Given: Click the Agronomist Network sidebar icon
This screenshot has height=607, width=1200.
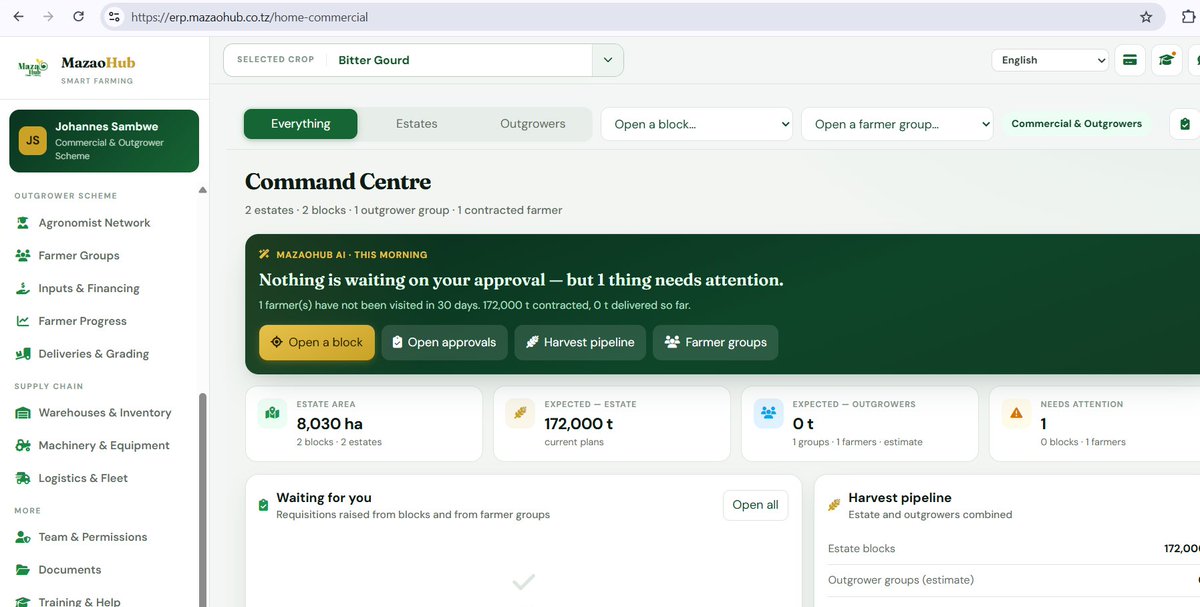Looking at the screenshot, I should tap(23, 223).
